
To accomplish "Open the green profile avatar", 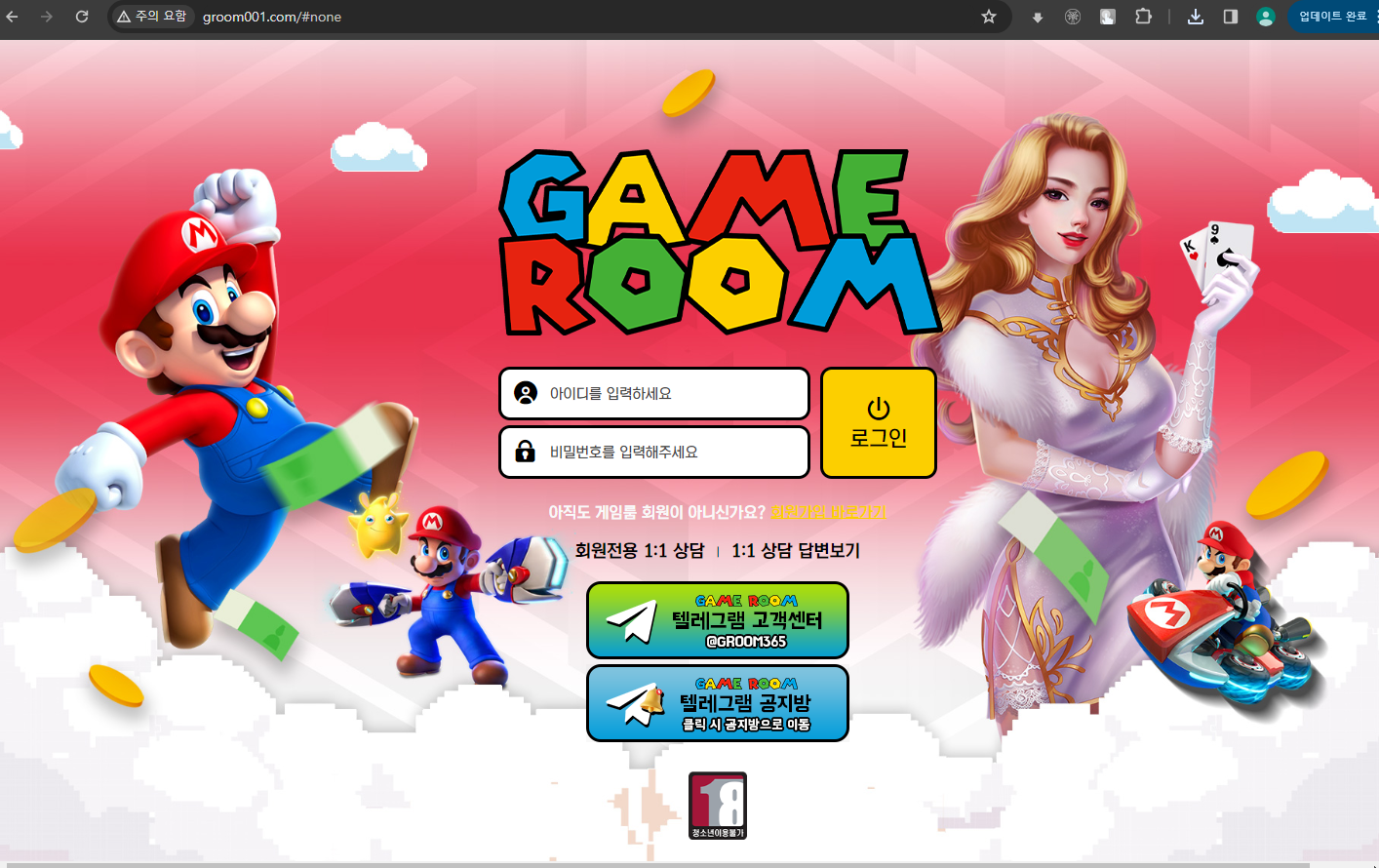I will pyautogui.click(x=1265, y=17).
